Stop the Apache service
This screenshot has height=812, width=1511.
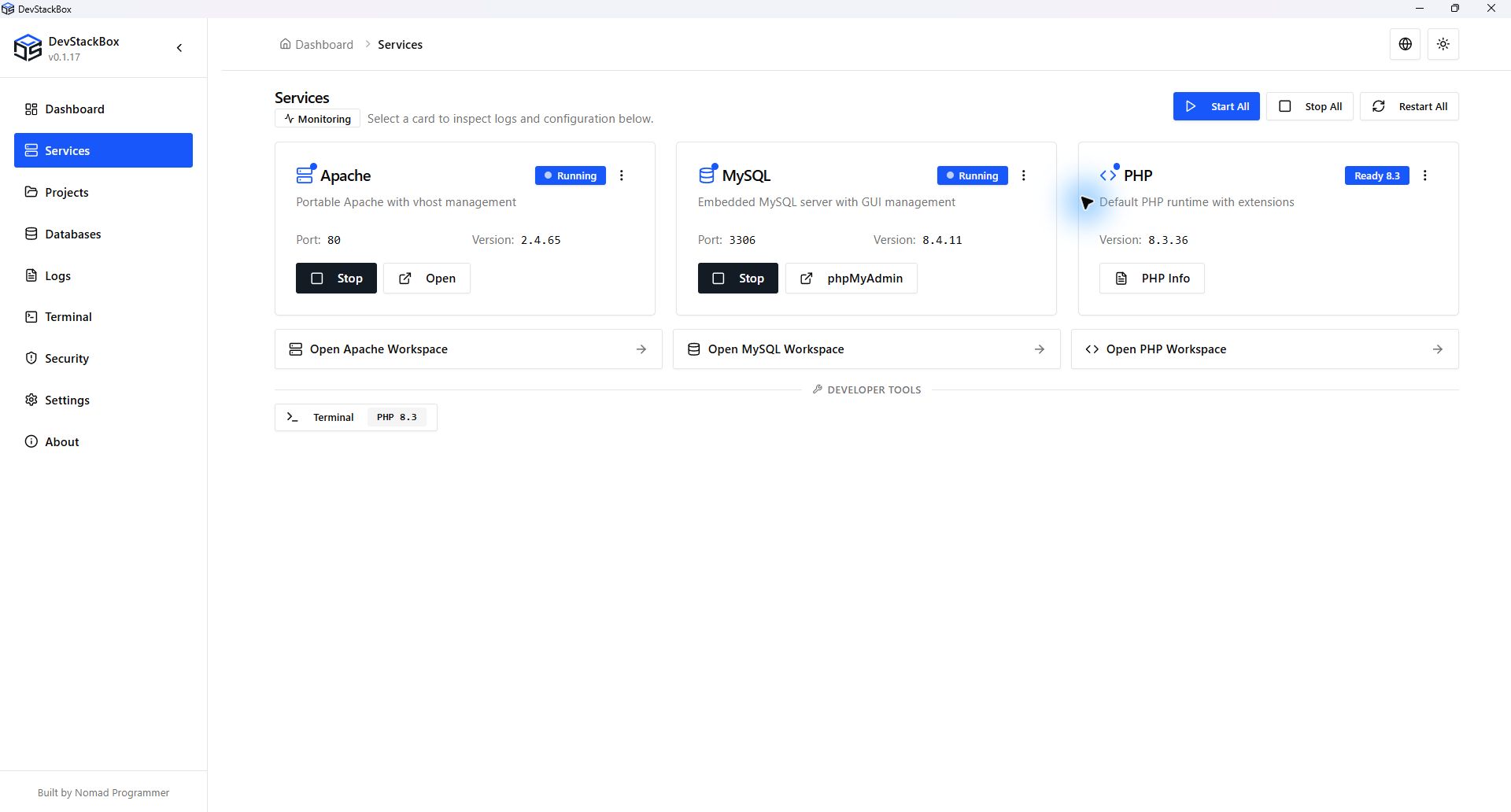pos(336,279)
